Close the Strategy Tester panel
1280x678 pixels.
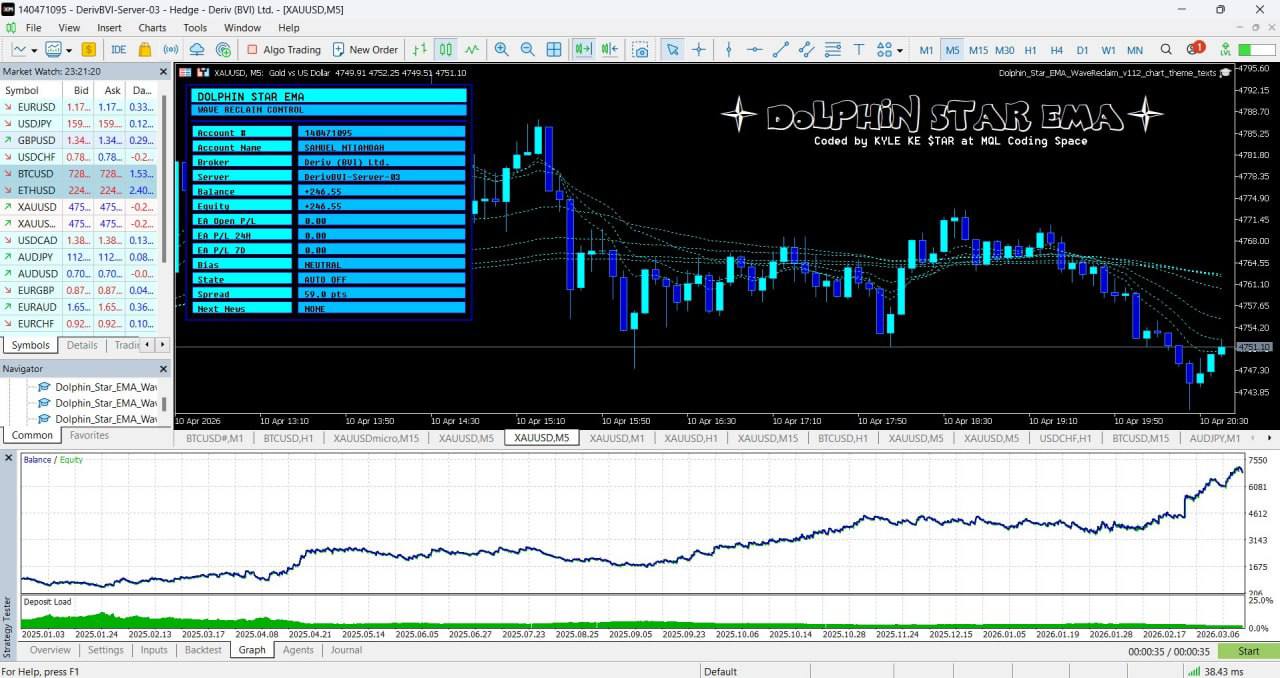click(x=9, y=458)
